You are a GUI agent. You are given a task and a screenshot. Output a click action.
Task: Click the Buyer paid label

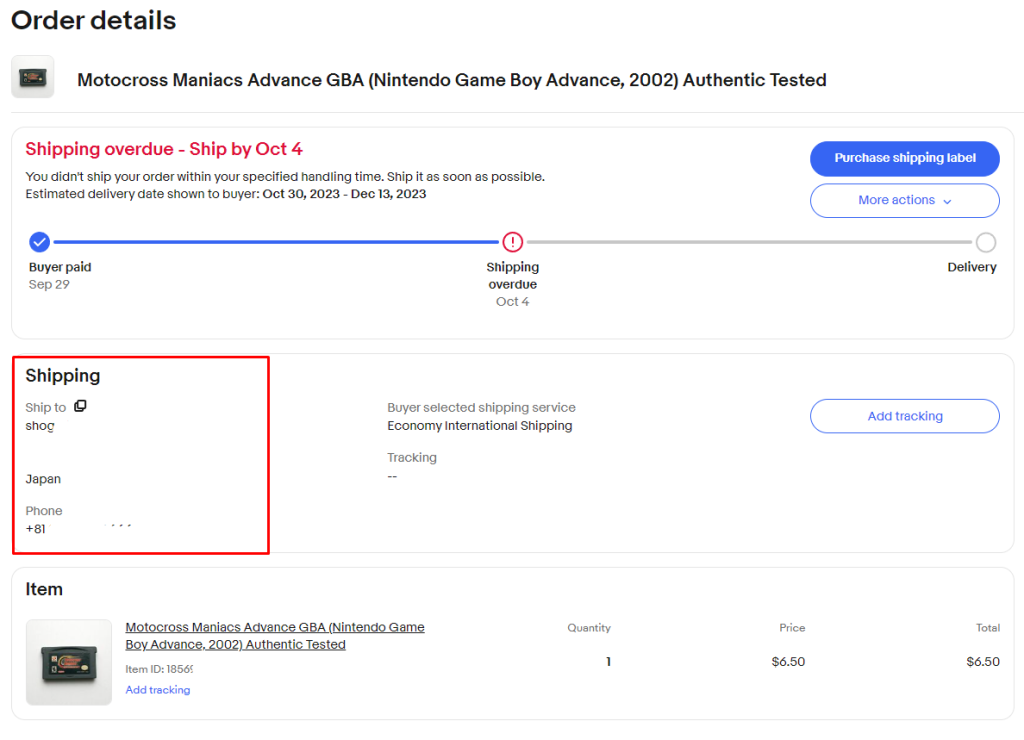[x=60, y=267]
